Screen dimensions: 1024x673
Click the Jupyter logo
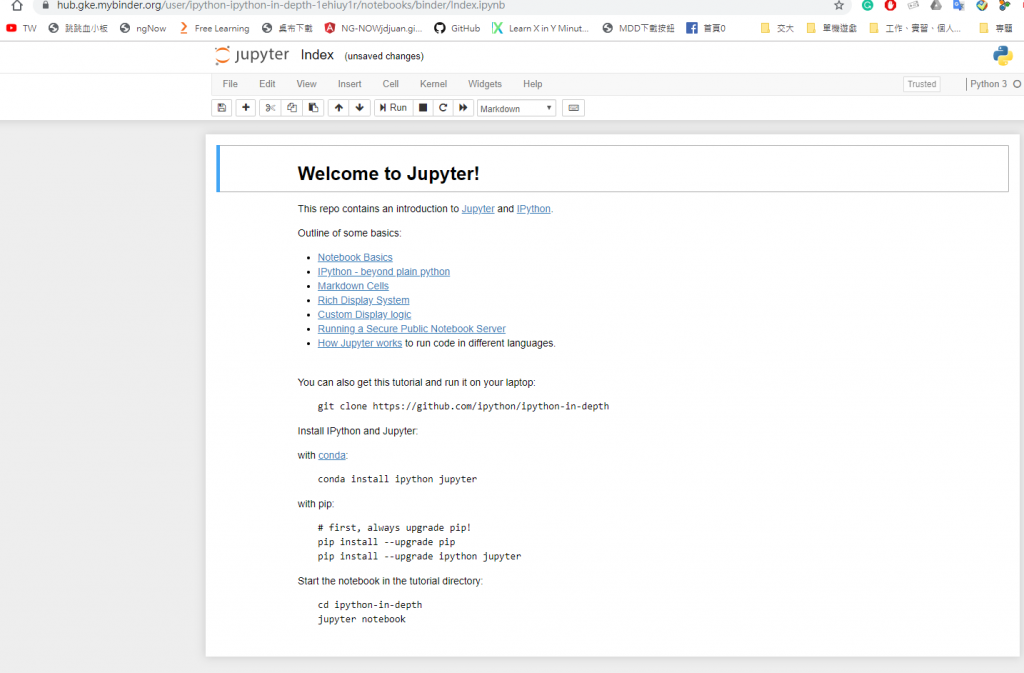252,55
